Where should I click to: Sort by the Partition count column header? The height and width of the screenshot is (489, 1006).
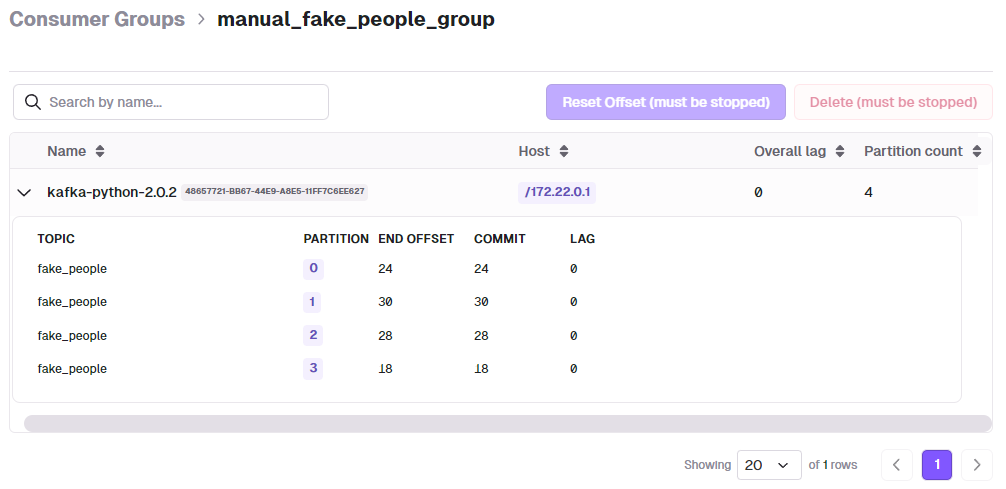(x=923, y=151)
